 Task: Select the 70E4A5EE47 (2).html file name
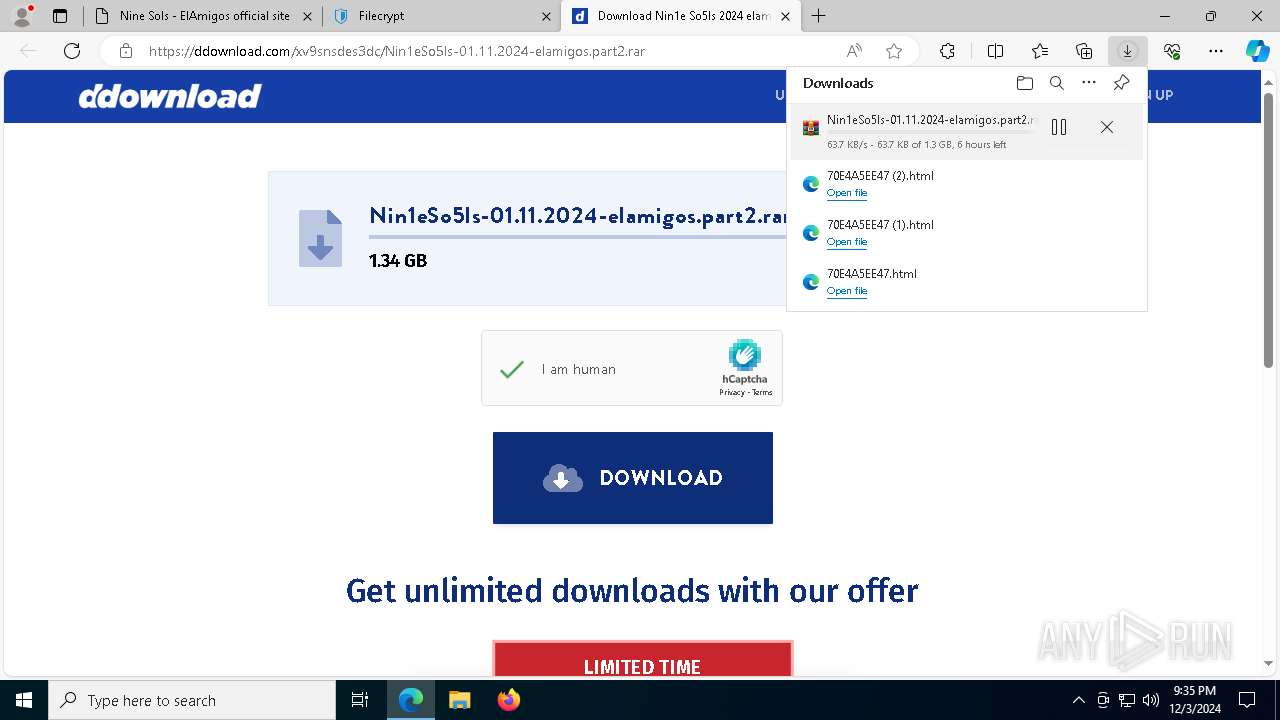(880, 176)
